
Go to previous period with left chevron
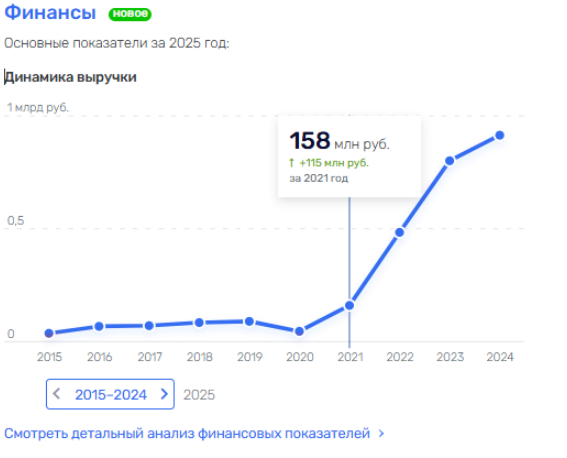coord(56,394)
